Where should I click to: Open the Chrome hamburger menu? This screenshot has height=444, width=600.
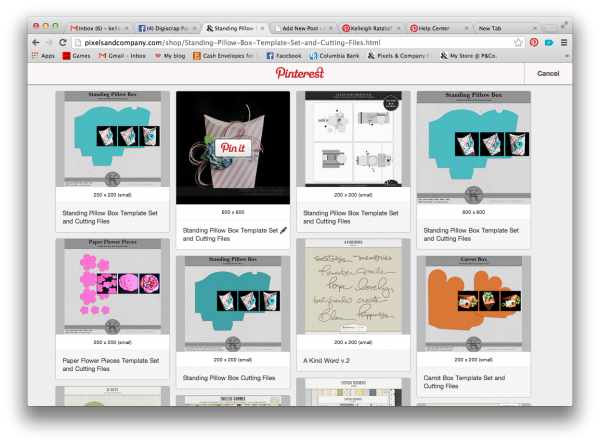564,42
